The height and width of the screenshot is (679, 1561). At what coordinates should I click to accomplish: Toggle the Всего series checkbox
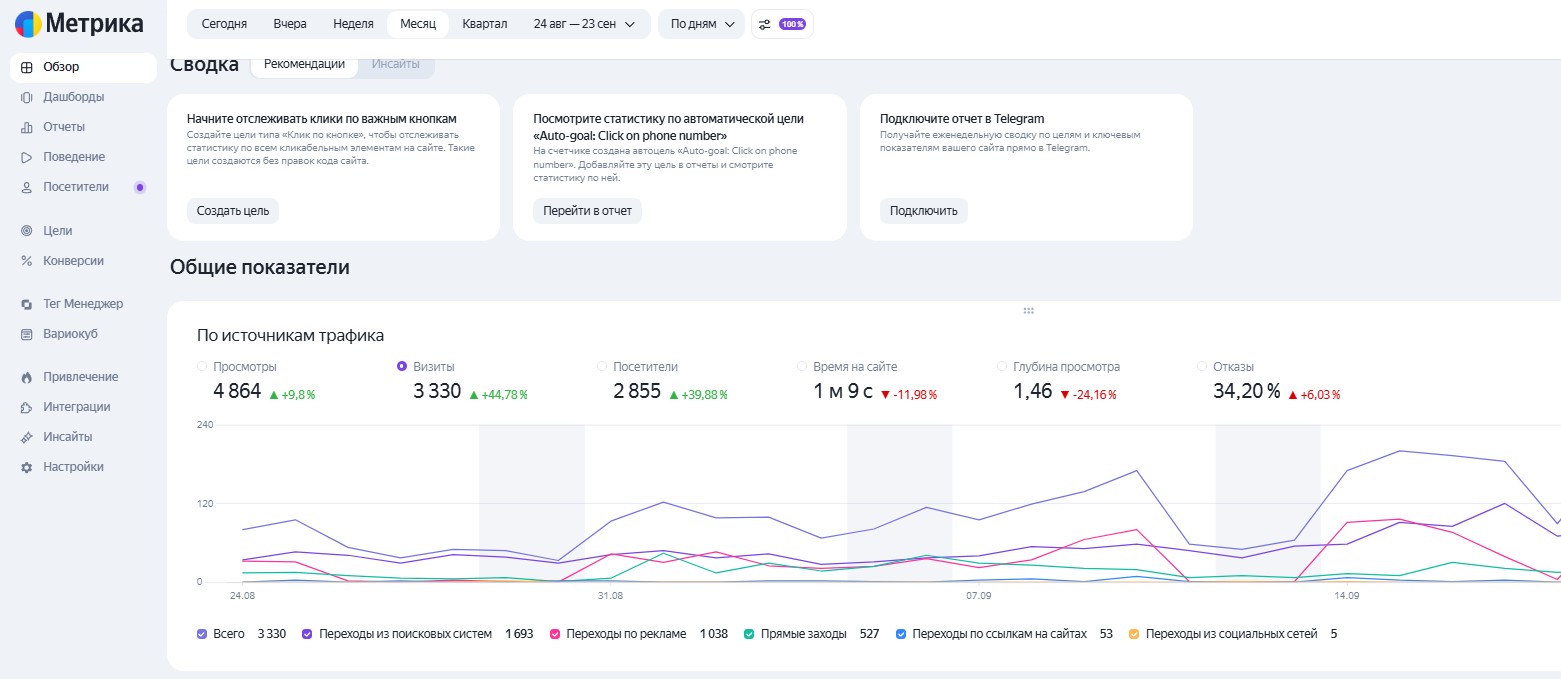(202, 634)
